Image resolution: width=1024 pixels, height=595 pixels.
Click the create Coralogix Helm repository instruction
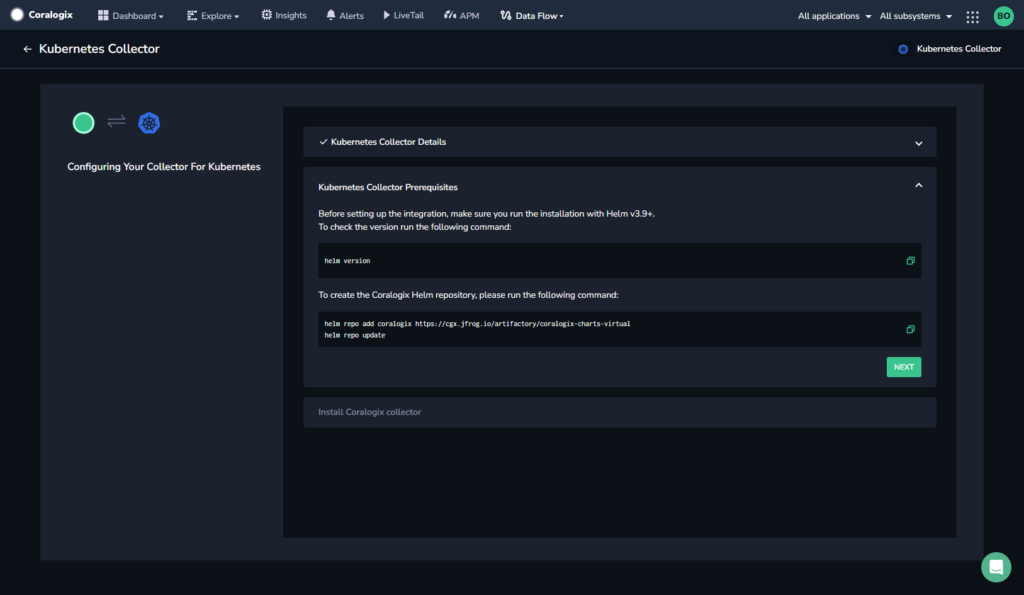pos(468,295)
